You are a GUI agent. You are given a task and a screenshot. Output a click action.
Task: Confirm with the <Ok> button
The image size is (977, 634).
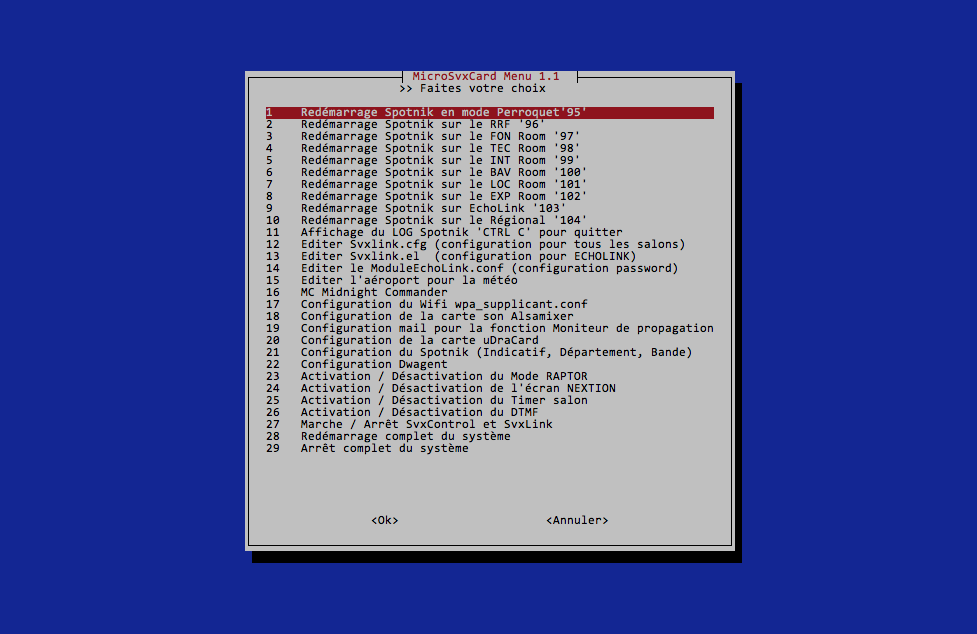pos(384,520)
